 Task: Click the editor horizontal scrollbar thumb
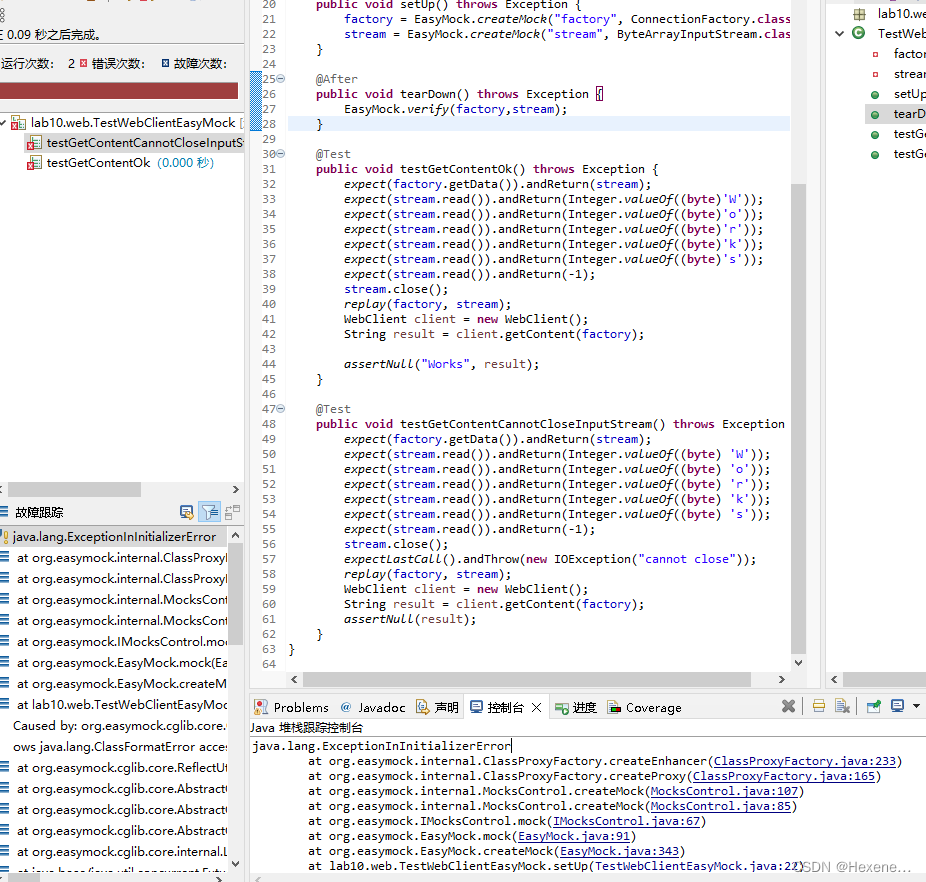527,679
